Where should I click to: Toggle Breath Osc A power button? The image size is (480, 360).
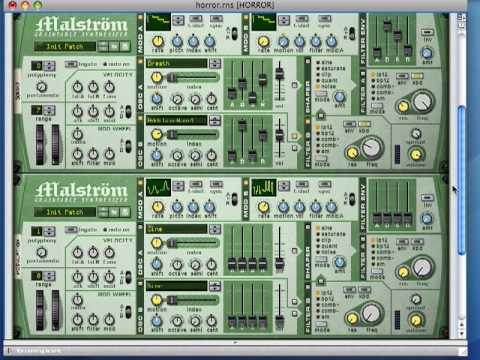tap(141, 62)
